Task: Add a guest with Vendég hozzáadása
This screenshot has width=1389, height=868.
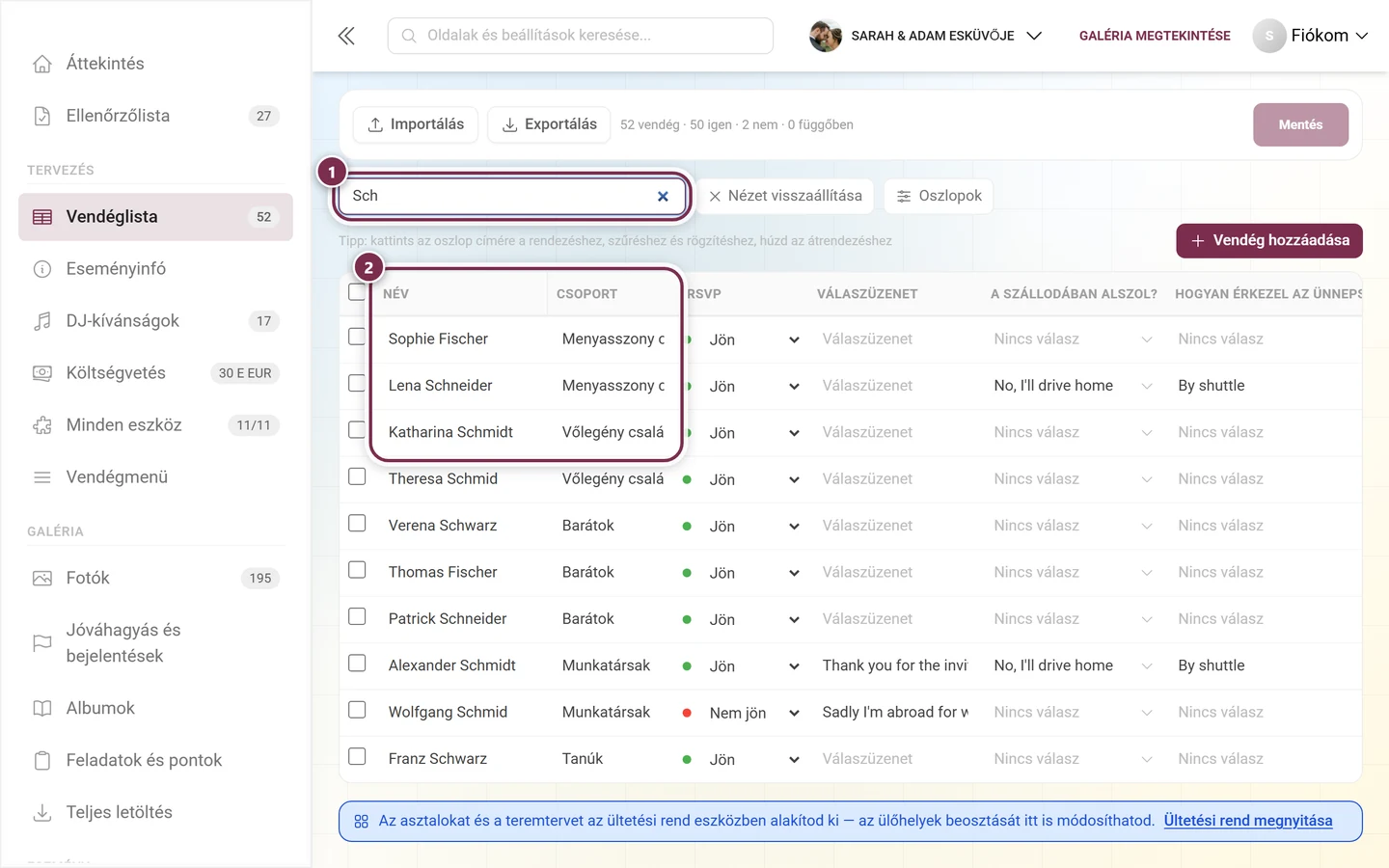Action: pyautogui.click(x=1269, y=240)
